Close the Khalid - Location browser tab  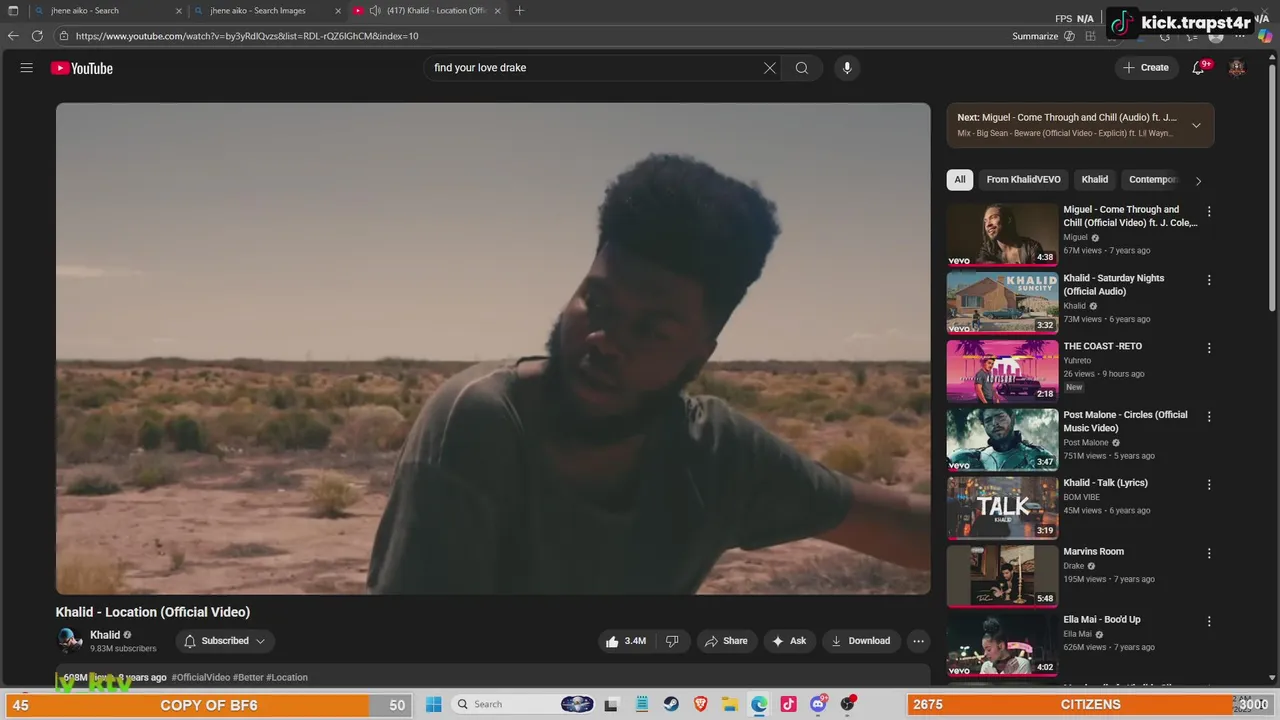coord(497,11)
